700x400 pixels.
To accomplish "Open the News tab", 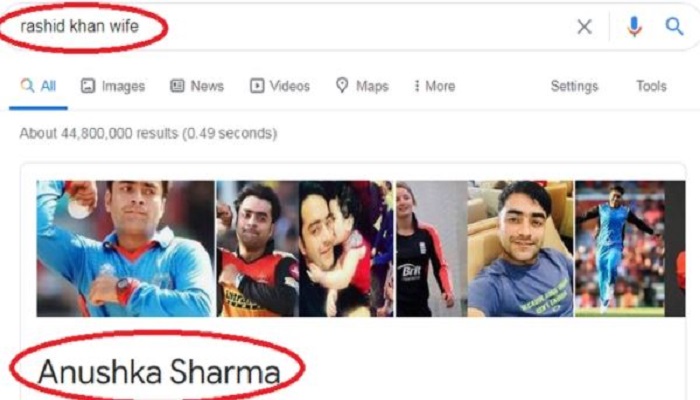I will (x=197, y=86).
